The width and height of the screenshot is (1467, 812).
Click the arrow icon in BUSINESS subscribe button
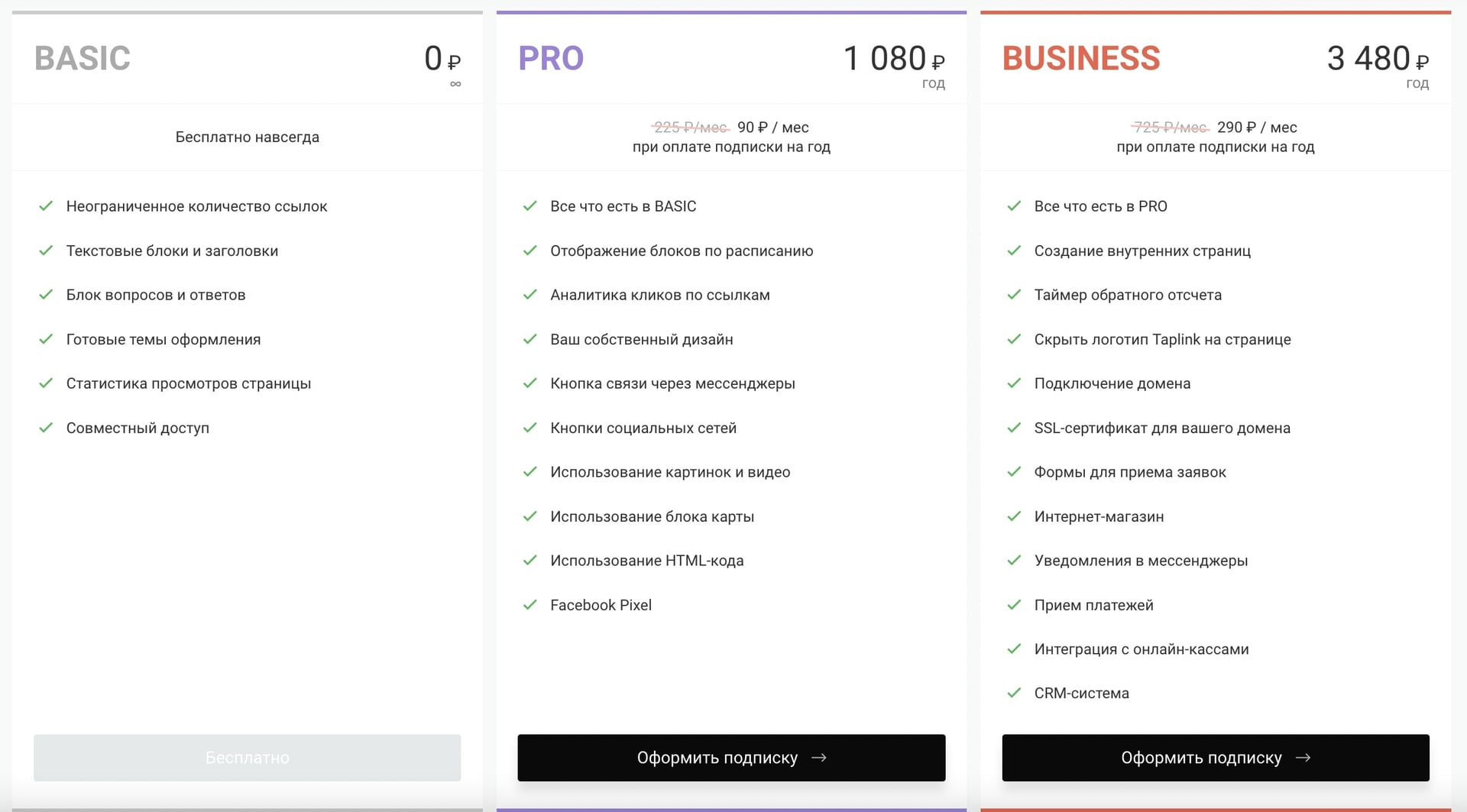click(1303, 757)
